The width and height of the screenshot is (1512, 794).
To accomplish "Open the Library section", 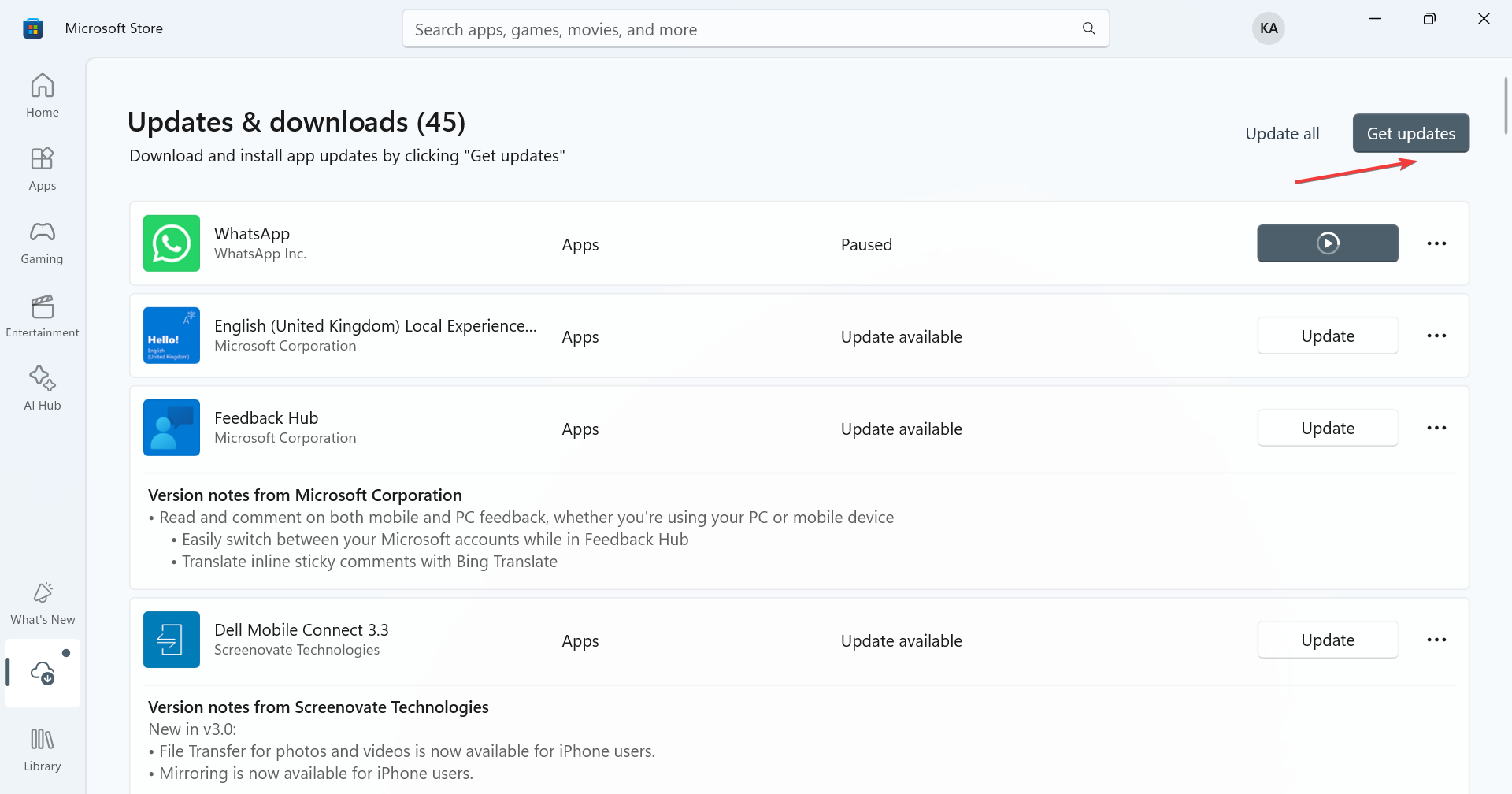I will [x=43, y=749].
